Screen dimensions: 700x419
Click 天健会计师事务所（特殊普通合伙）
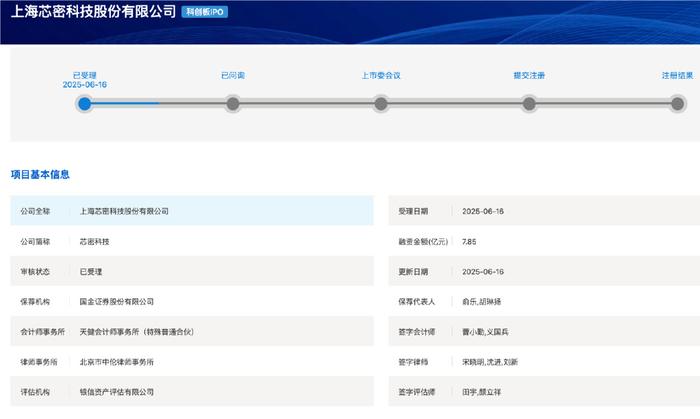tap(137, 332)
